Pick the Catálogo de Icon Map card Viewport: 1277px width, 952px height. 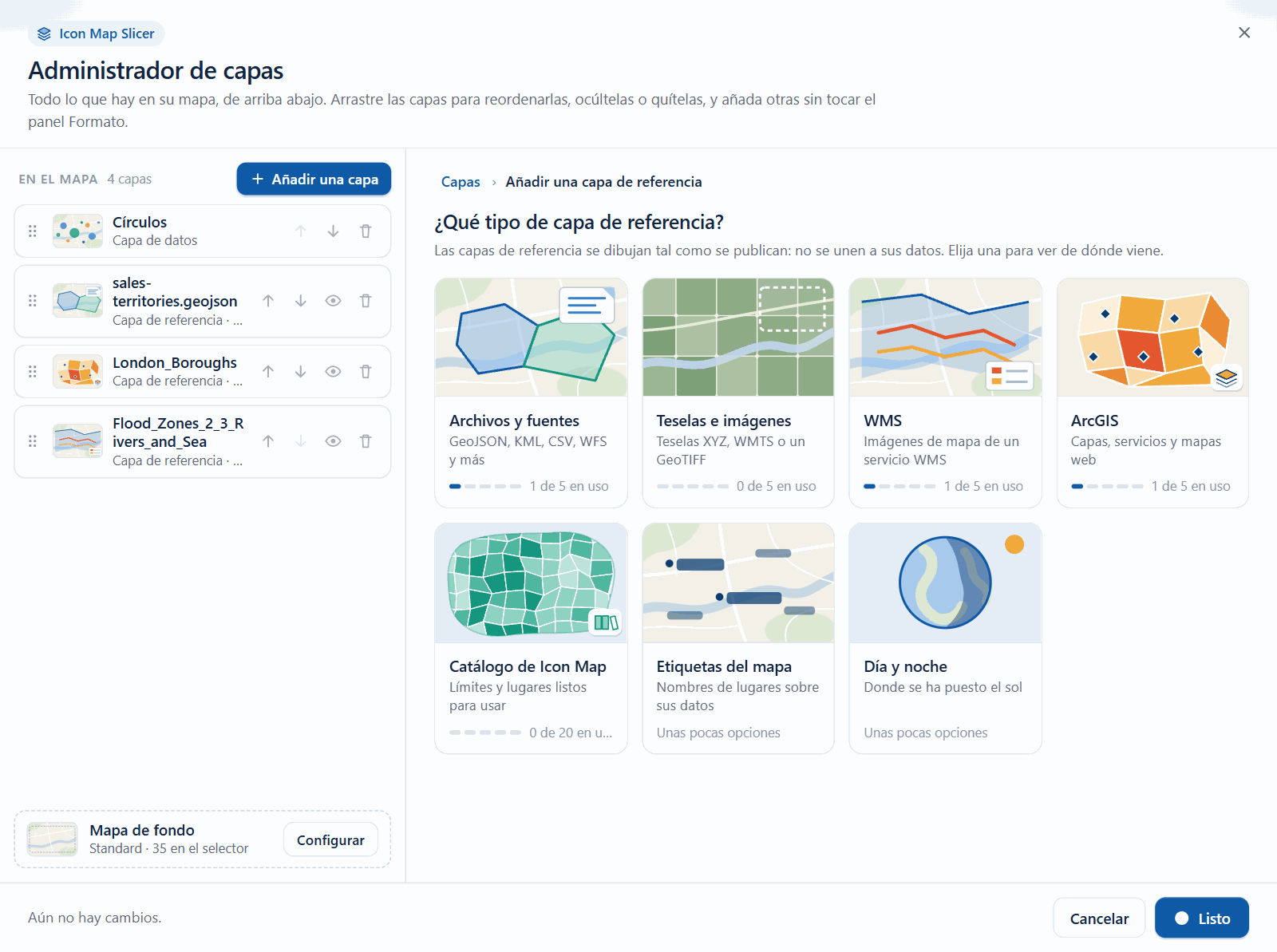tap(531, 638)
